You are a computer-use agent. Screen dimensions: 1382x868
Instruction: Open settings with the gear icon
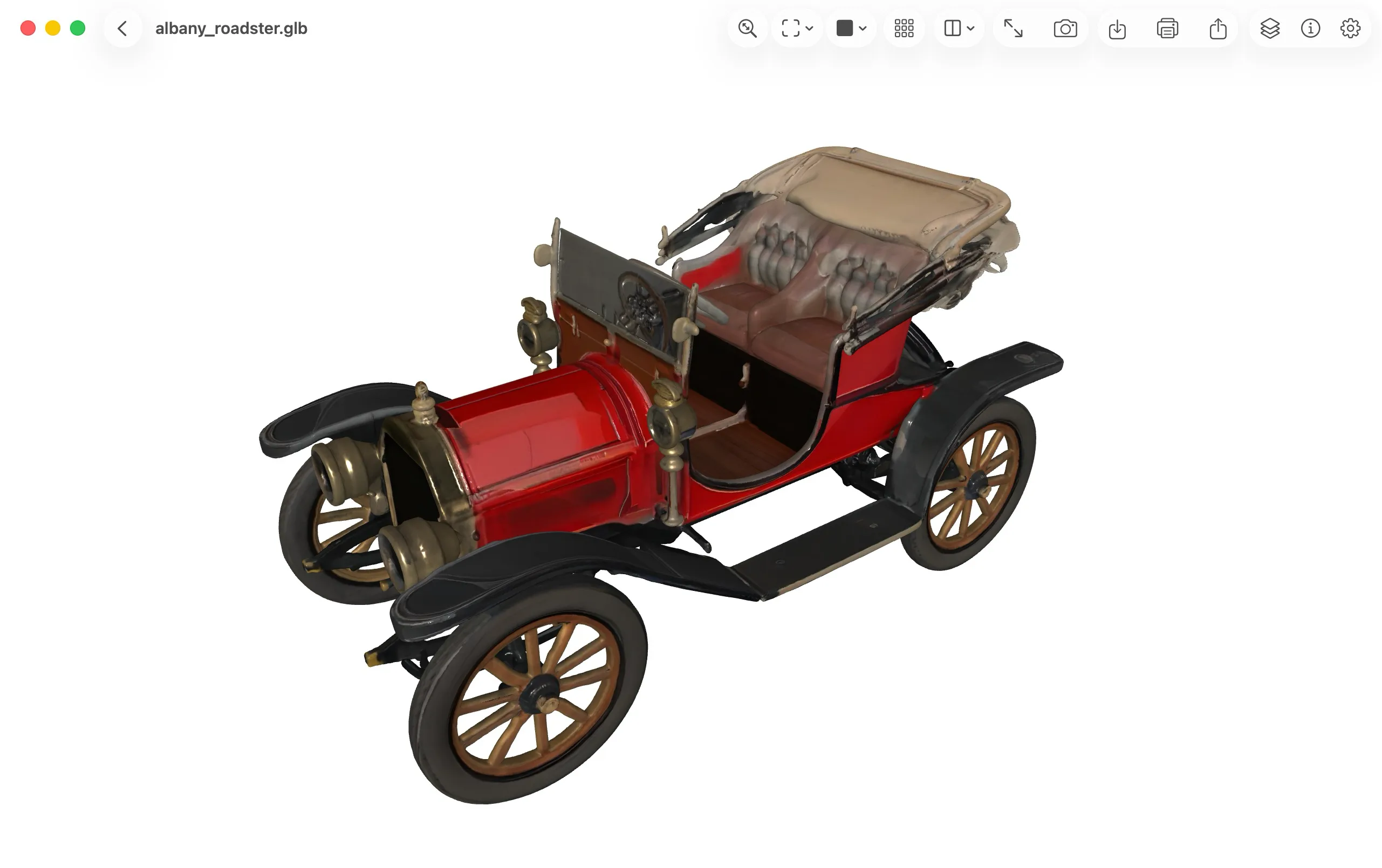pos(1350,28)
